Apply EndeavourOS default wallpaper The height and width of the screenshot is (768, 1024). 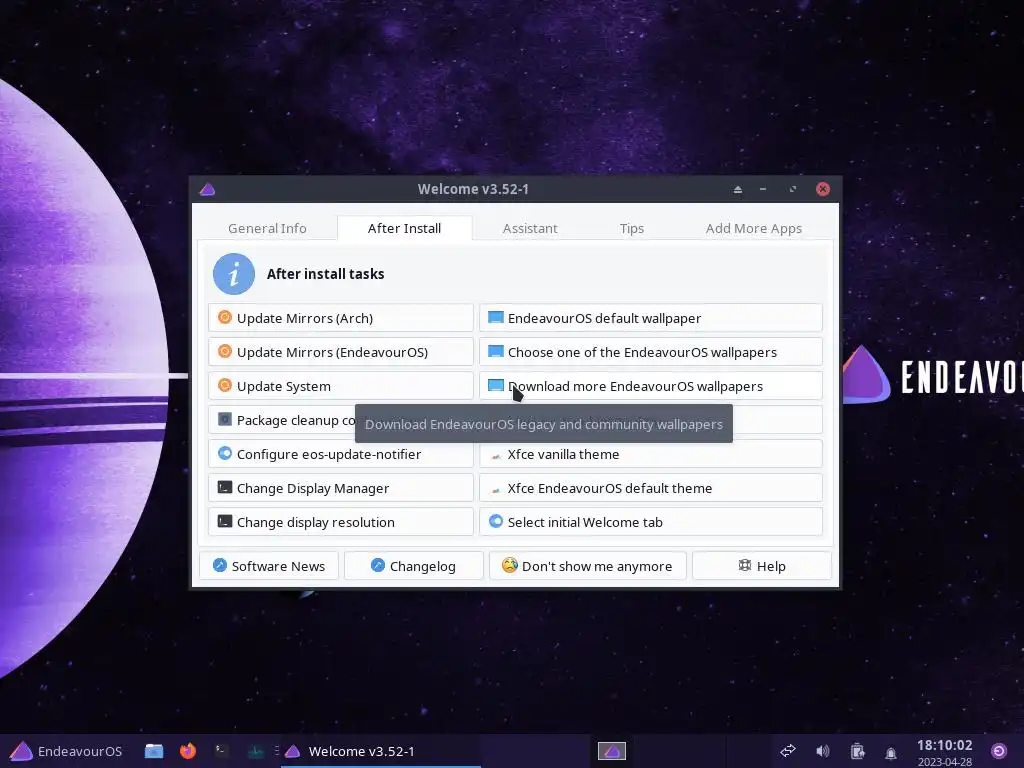pos(650,318)
